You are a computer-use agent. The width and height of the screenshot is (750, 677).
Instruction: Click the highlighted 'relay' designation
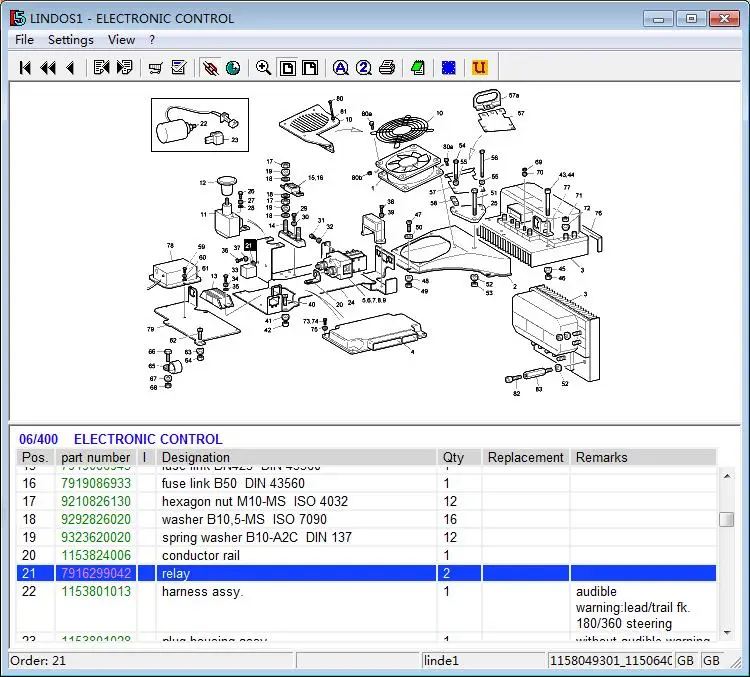176,573
